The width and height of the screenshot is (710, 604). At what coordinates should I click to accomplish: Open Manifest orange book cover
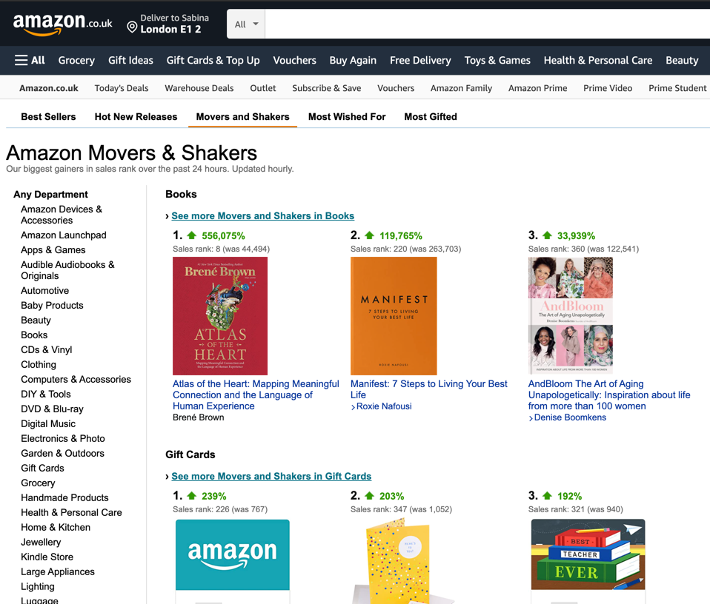pos(394,316)
